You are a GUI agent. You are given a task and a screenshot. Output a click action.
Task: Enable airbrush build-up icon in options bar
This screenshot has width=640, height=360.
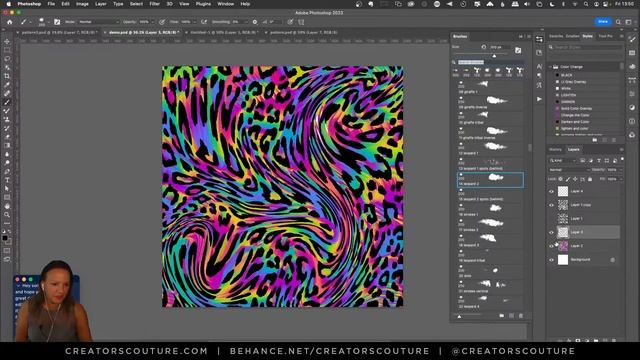(x=204, y=22)
